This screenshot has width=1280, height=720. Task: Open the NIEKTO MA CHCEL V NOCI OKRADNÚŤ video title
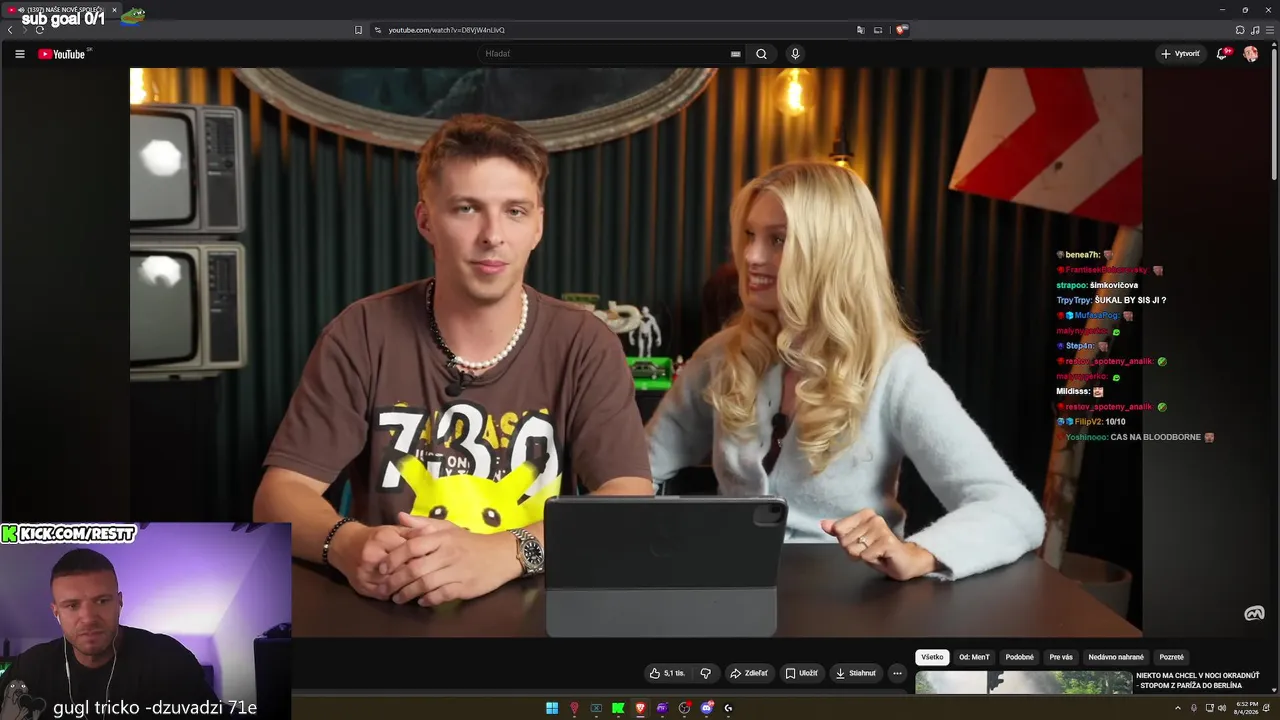point(1198,680)
